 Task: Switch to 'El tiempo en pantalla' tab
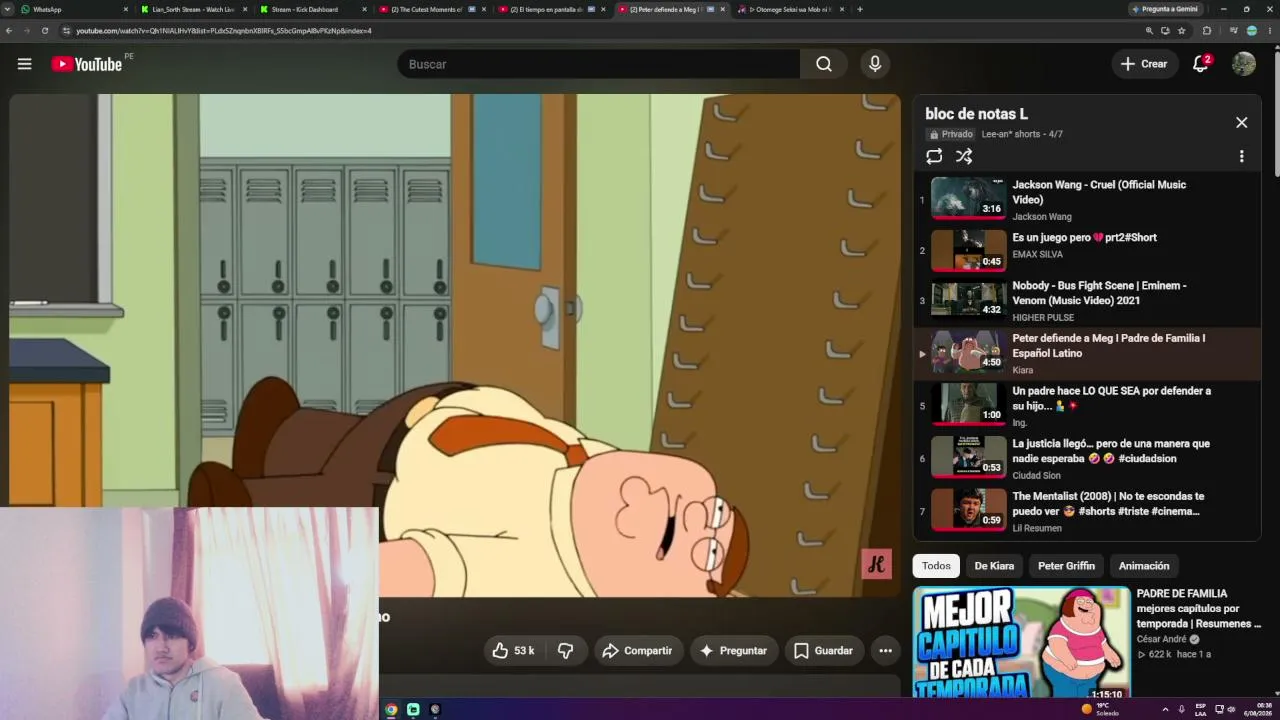[x=551, y=9]
